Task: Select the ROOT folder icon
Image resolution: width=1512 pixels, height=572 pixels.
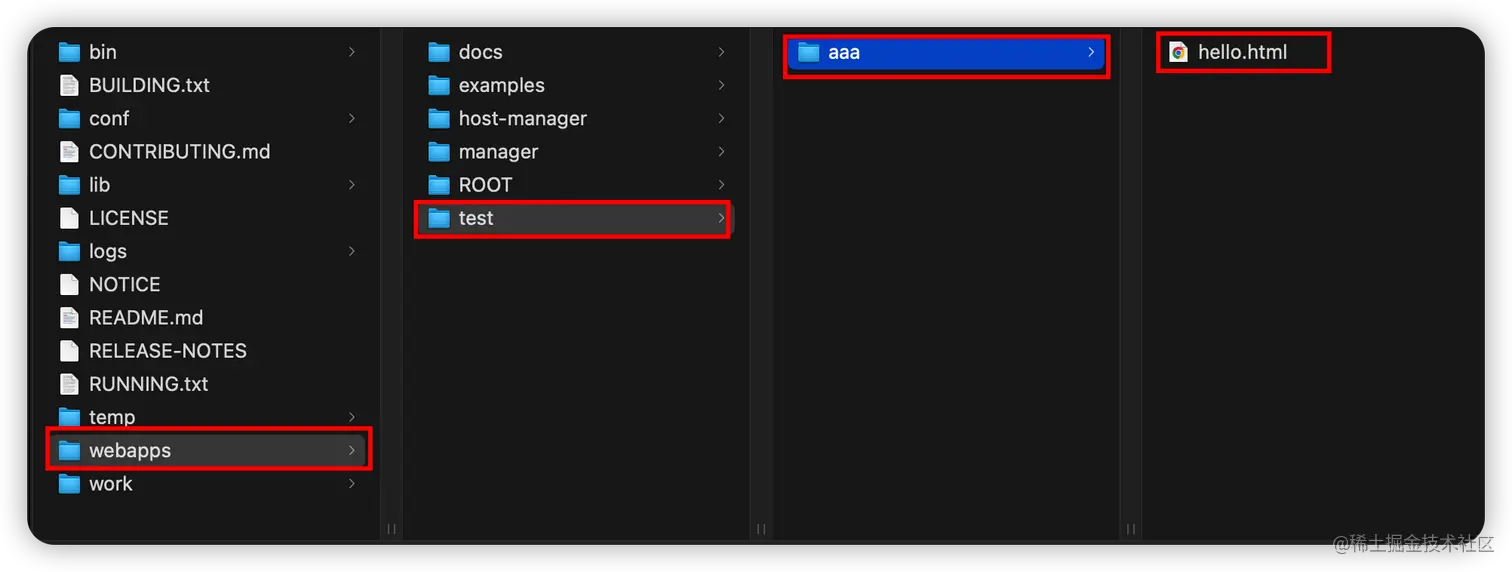Action: pyautogui.click(x=439, y=185)
